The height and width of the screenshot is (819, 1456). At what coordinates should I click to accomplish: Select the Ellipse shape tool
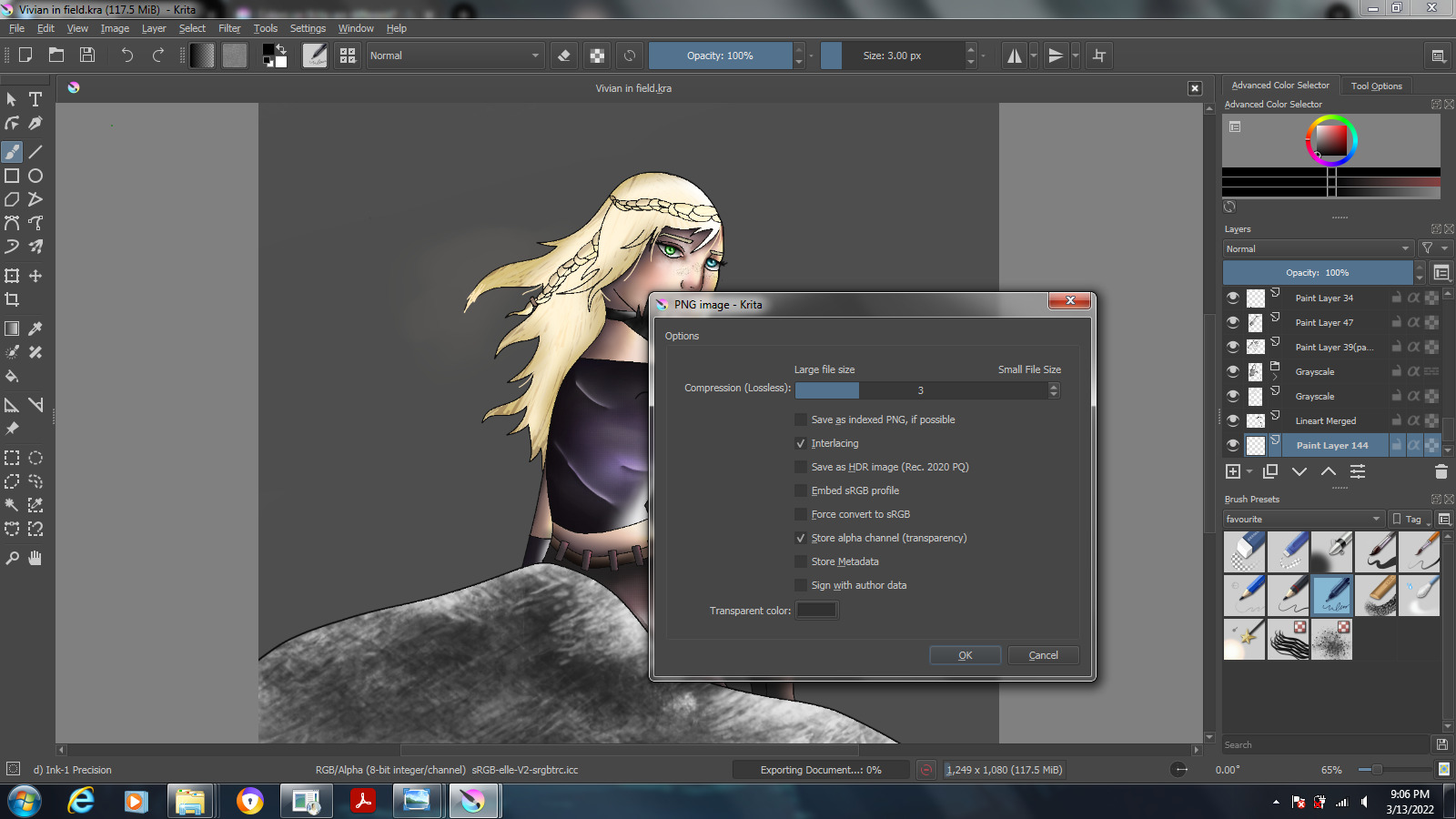click(x=35, y=176)
